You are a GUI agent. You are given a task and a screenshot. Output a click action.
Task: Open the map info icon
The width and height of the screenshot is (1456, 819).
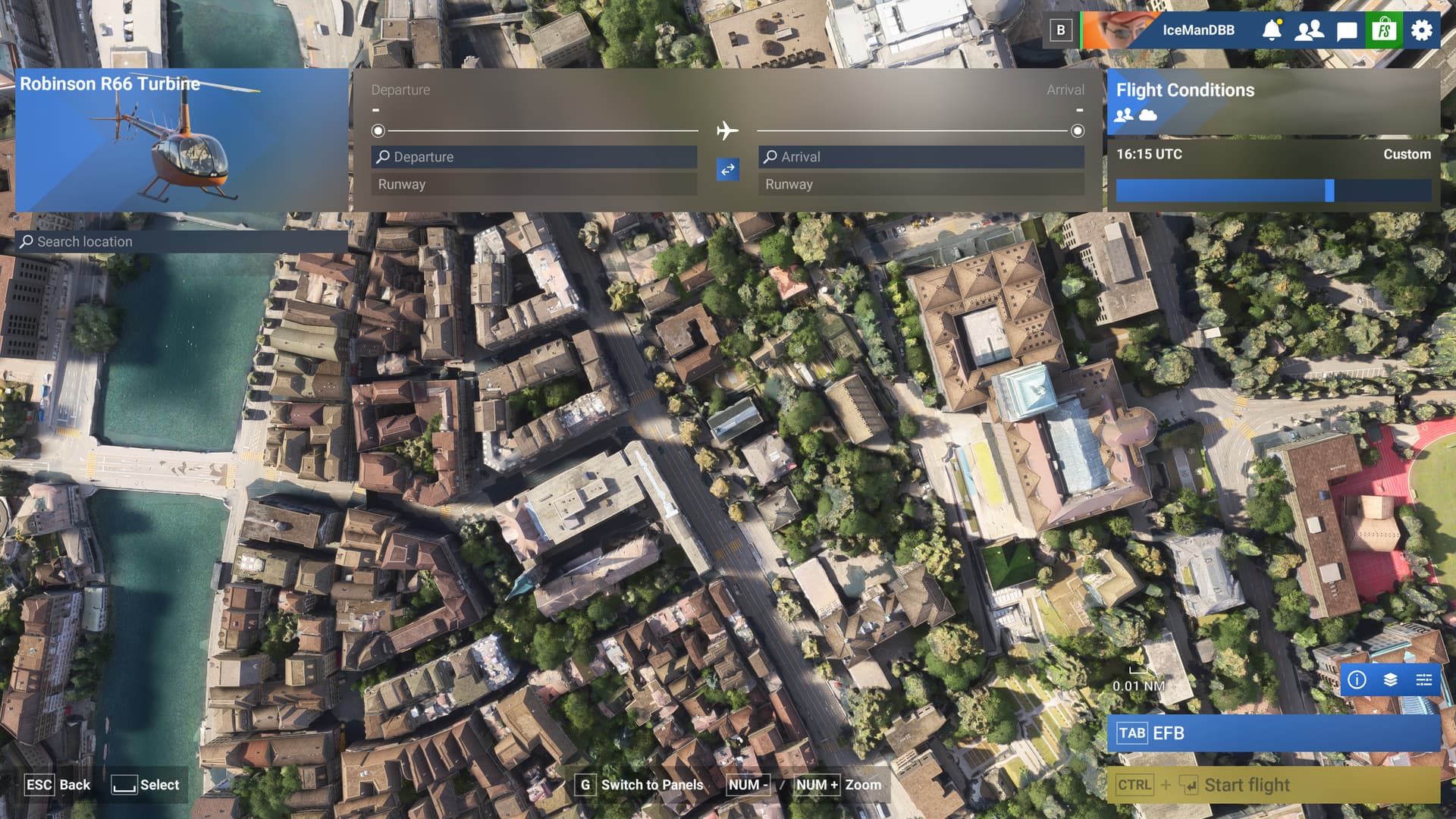pos(1357,679)
